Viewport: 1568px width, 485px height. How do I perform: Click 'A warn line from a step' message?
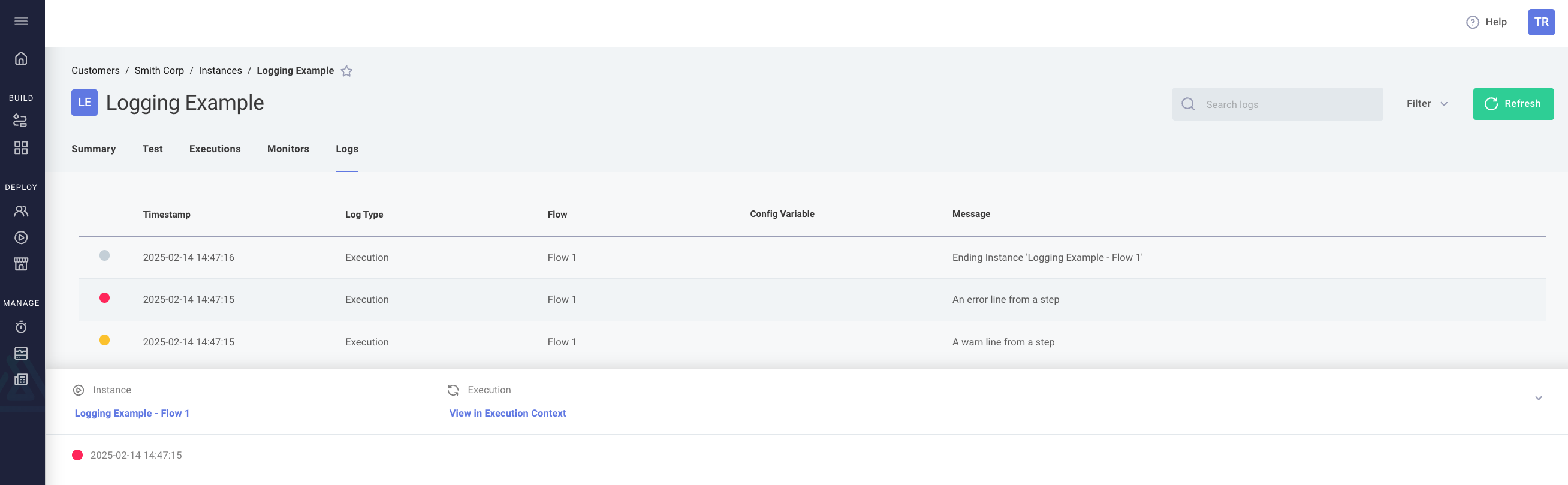pos(1003,342)
